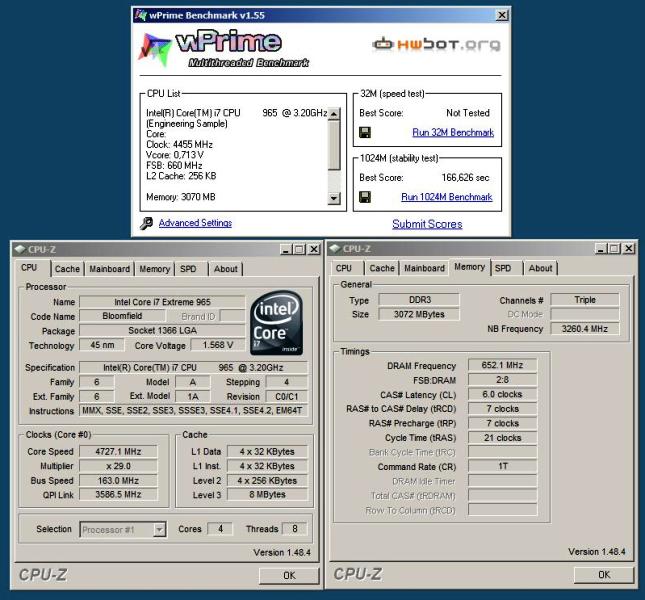The image size is (645, 600).
Task: Switch to Memory tab in left CPU-Z
Action: pos(155,269)
